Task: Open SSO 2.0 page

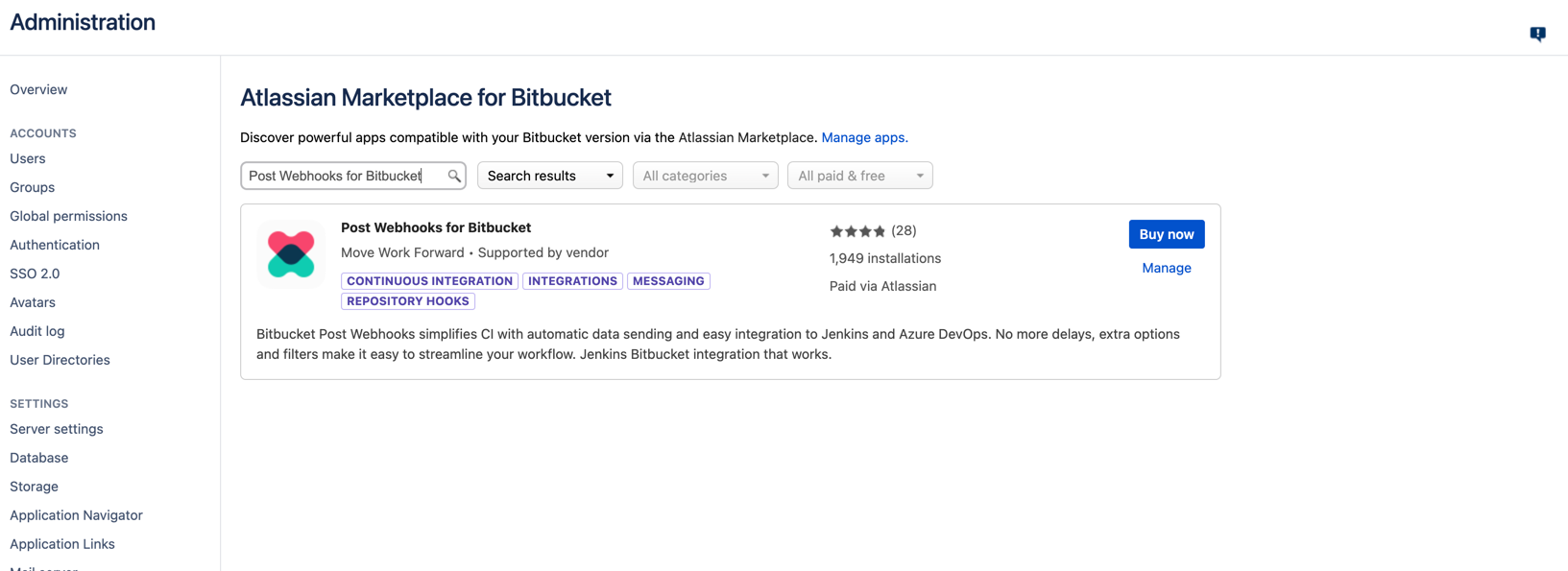Action: tap(35, 274)
